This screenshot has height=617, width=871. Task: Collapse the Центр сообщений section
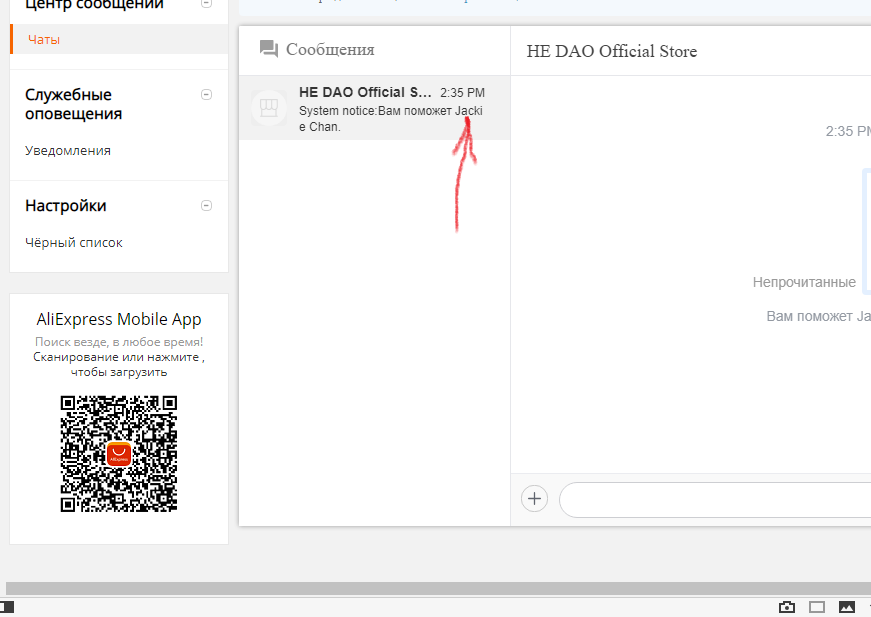pyautogui.click(x=206, y=3)
